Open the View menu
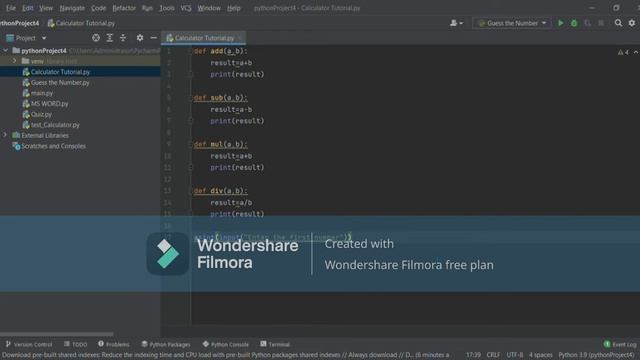Screen dimensions: 640x360 tap(46, 8)
